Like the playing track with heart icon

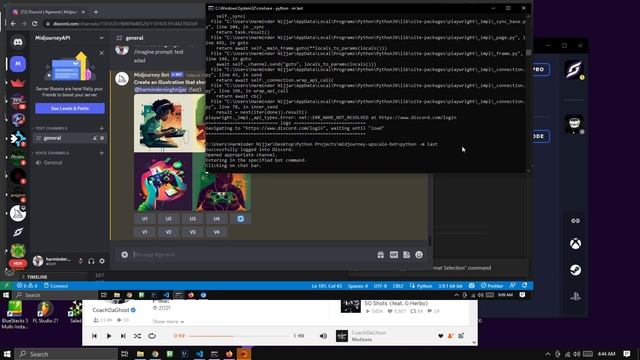pyautogui.click(x=440, y=336)
